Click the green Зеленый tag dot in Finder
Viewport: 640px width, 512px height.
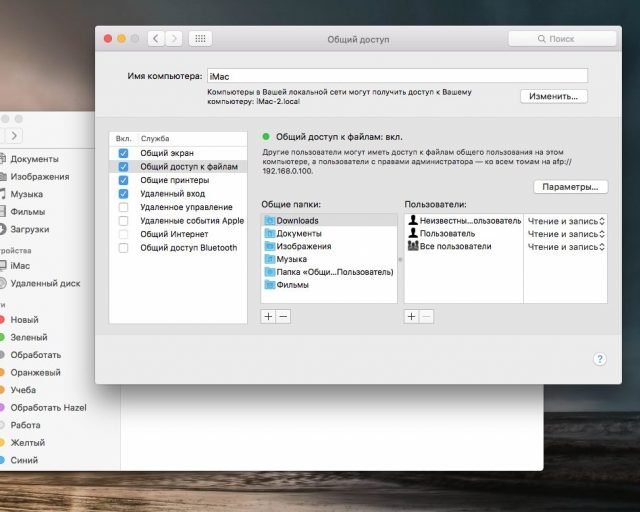[2, 337]
